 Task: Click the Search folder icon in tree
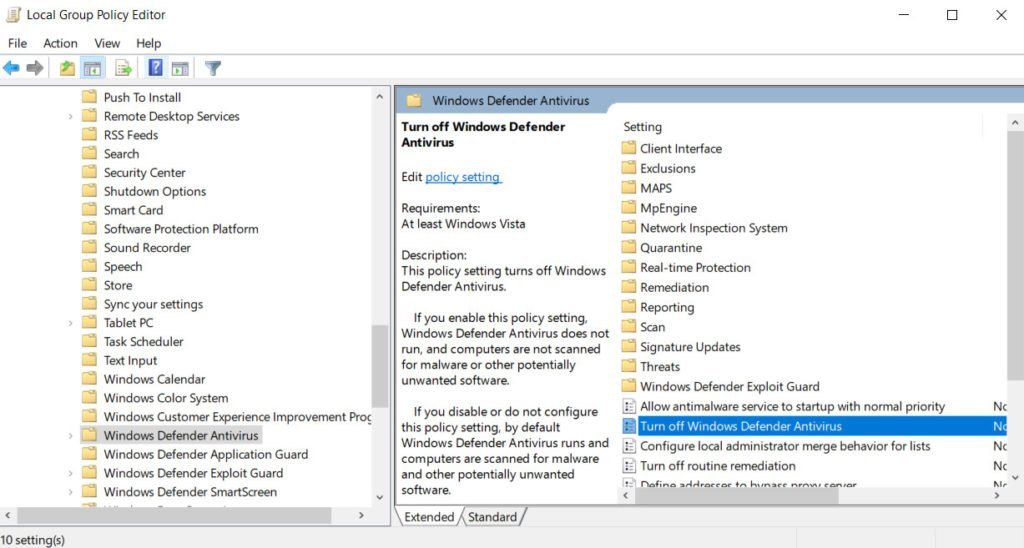(89, 153)
